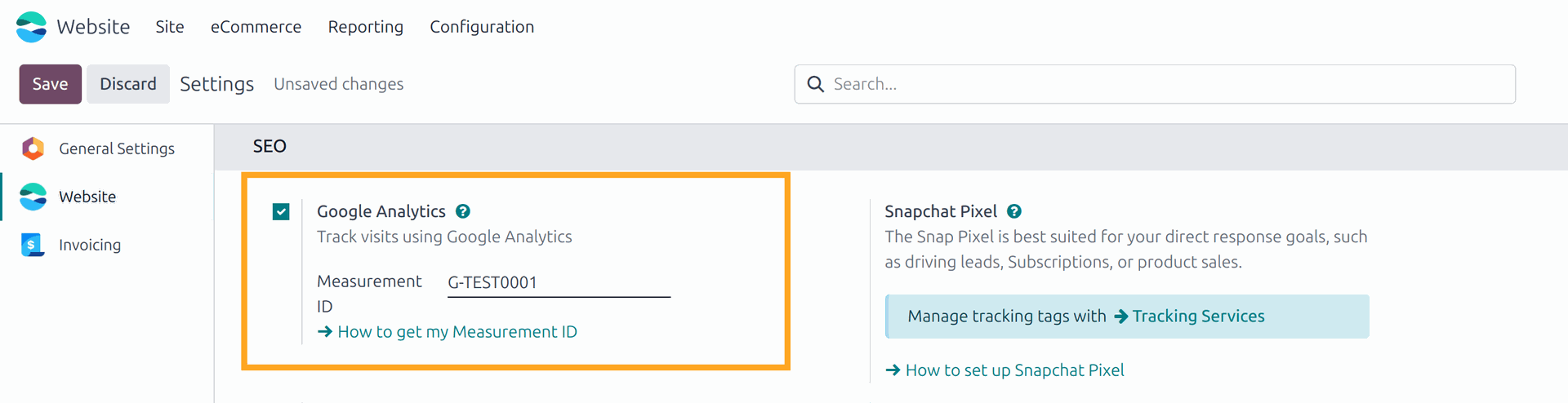Viewport: 1568px width, 403px height.
Task: Open the Invoicing sidebar icon
Action: tap(32, 245)
